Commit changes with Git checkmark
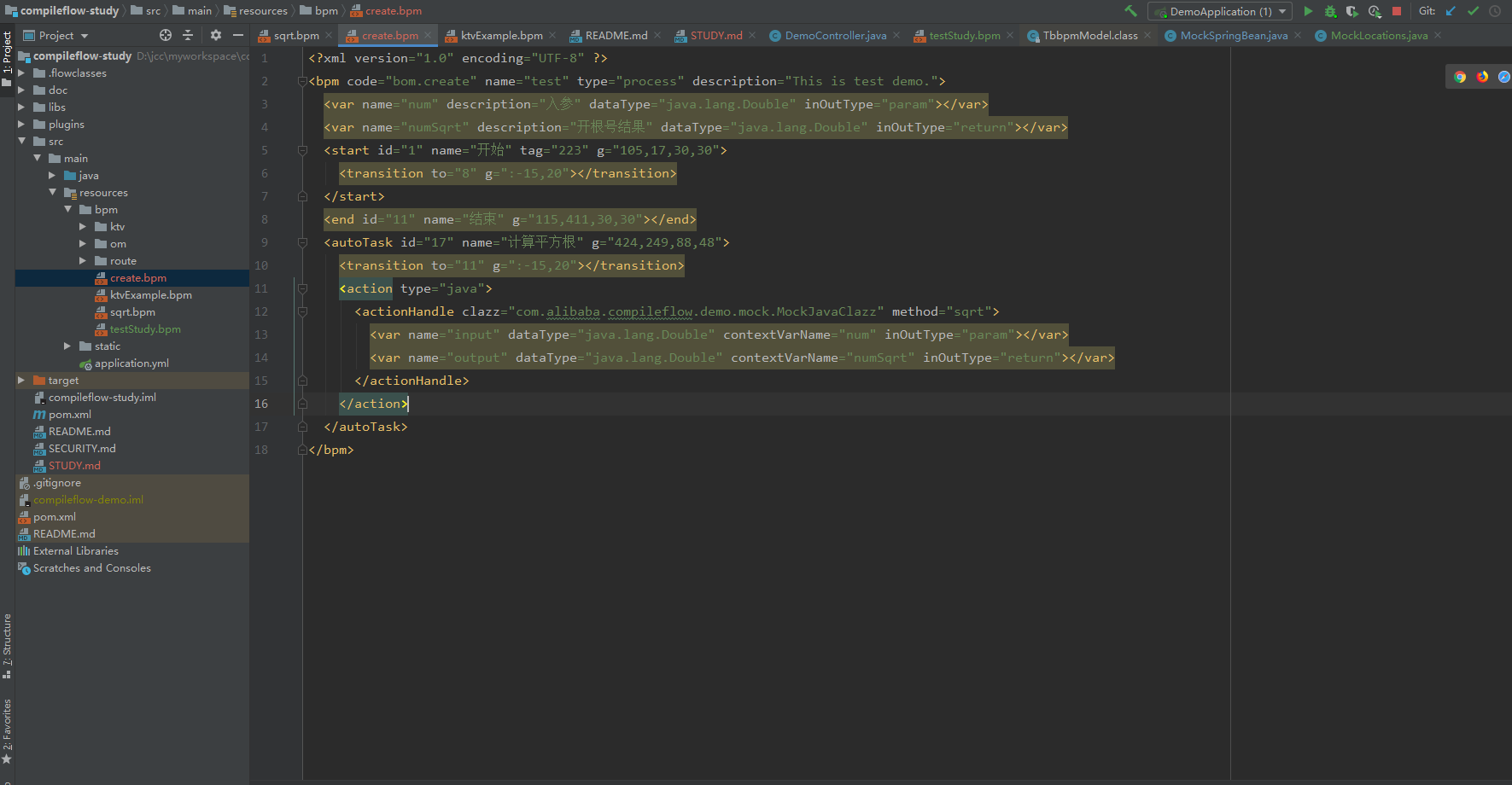This screenshot has height=785, width=1512. [1473, 11]
